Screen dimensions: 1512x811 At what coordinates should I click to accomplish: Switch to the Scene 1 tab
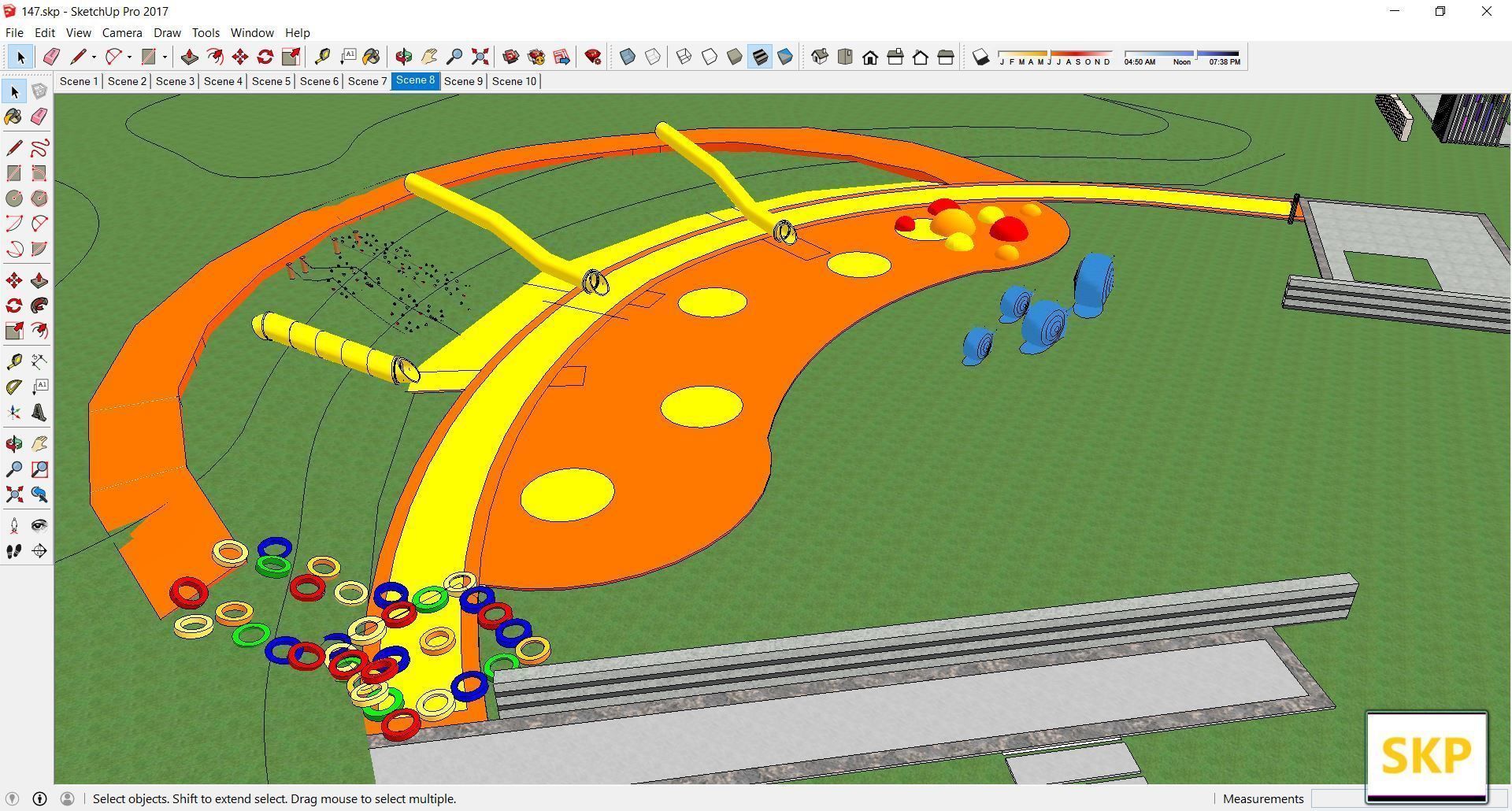[x=79, y=81]
